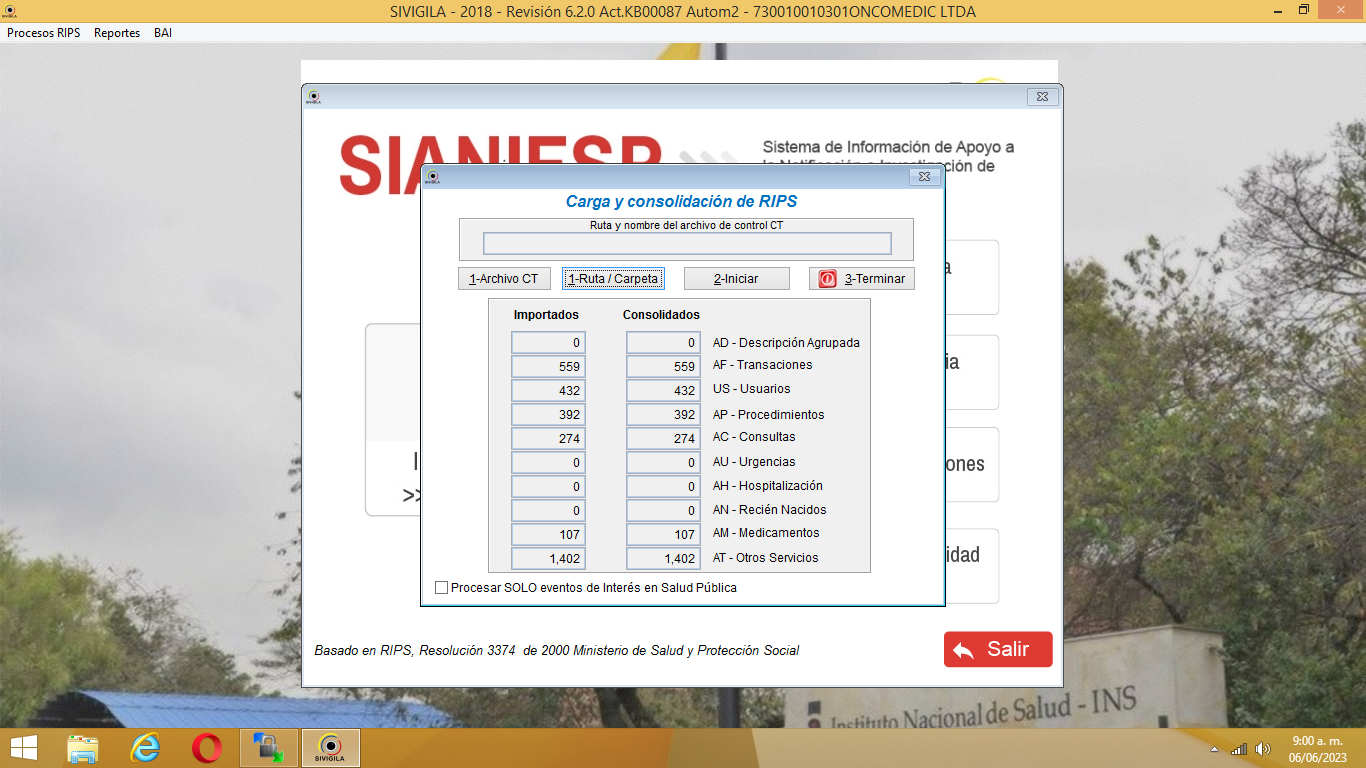The image size is (1366, 768).
Task: Click the volume speaker tray icon
Action: coord(1262,749)
